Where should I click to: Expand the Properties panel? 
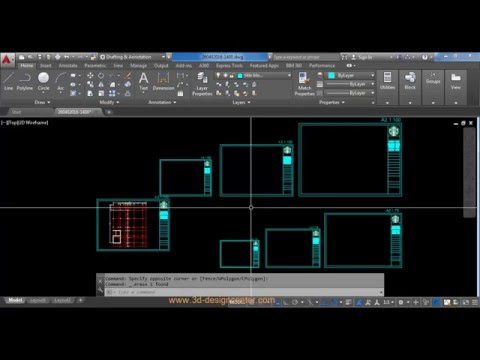click(x=332, y=102)
